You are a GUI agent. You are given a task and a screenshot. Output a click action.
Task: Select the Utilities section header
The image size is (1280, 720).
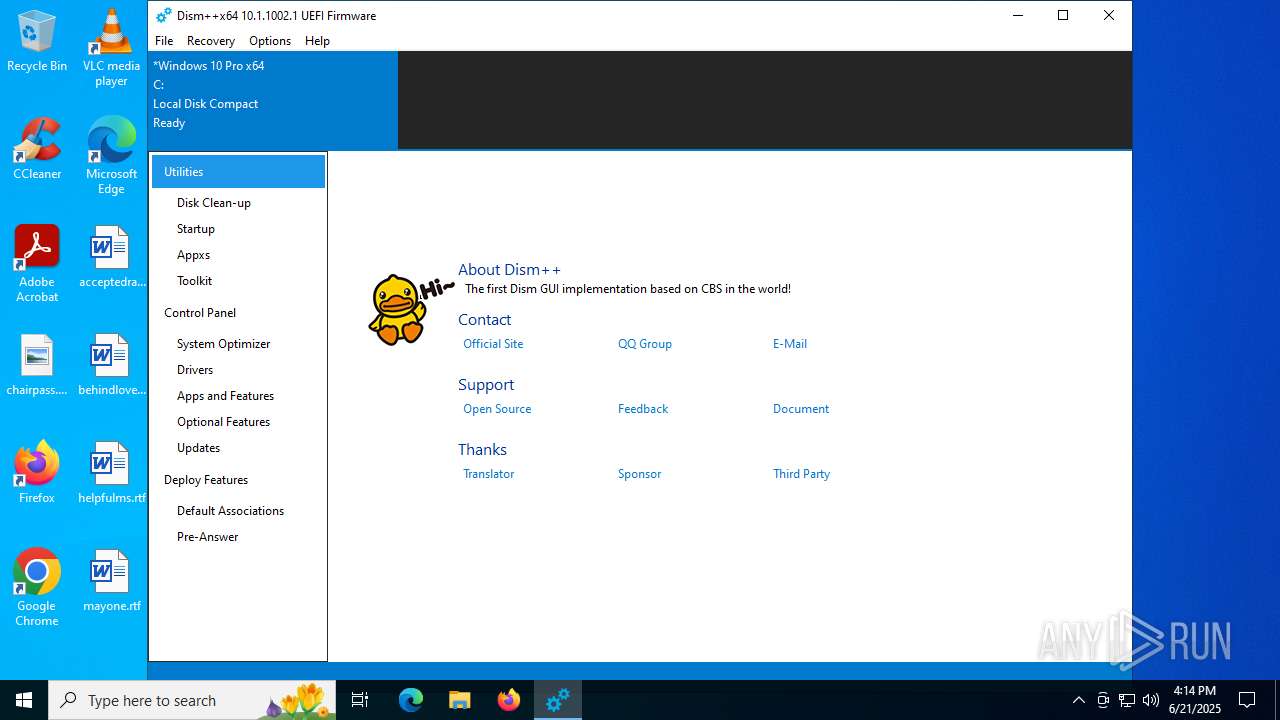point(238,172)
